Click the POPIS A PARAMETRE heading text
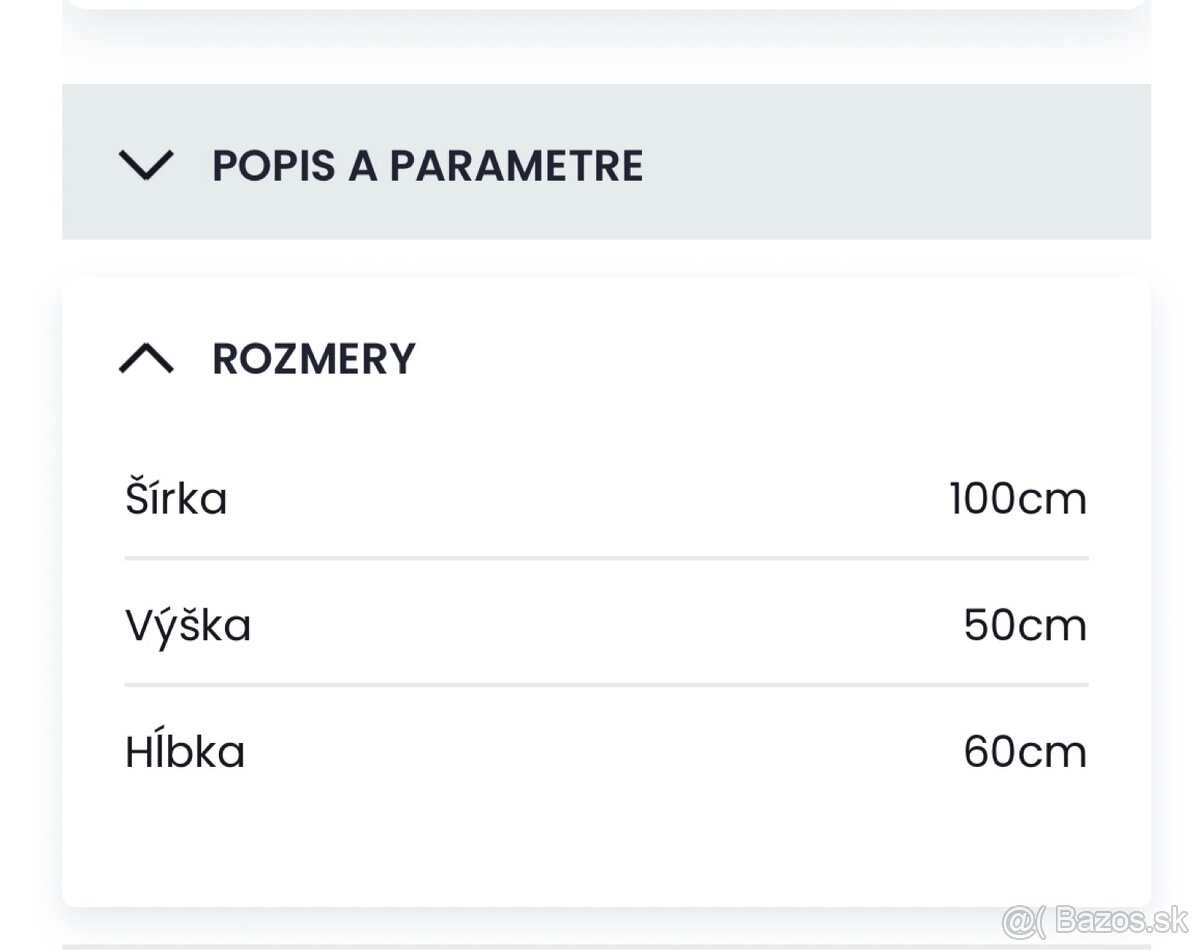Viewport: 1200px width, 950px height. [427, 165]
